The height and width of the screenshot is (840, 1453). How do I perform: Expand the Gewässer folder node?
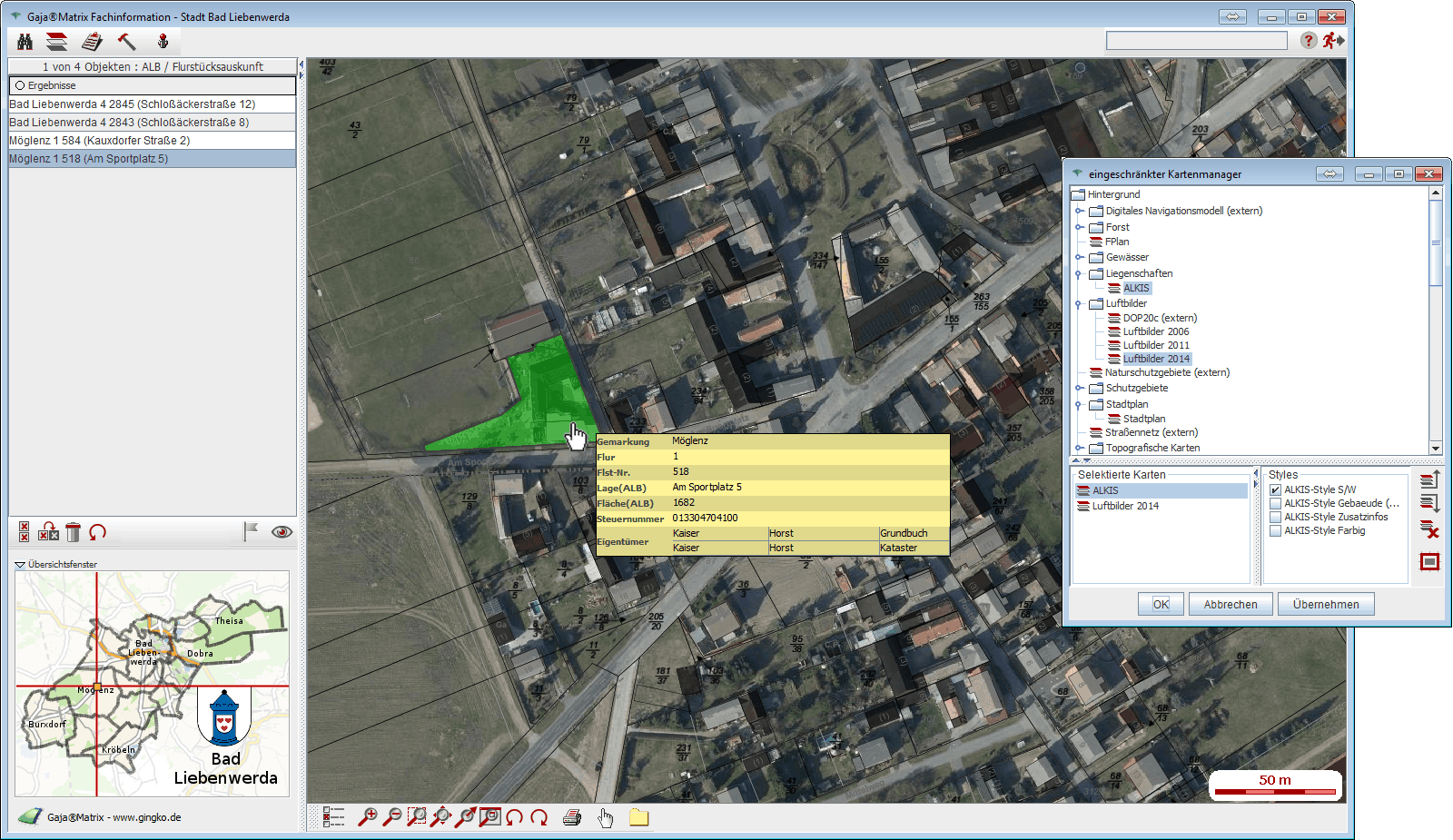[1079, 258]
